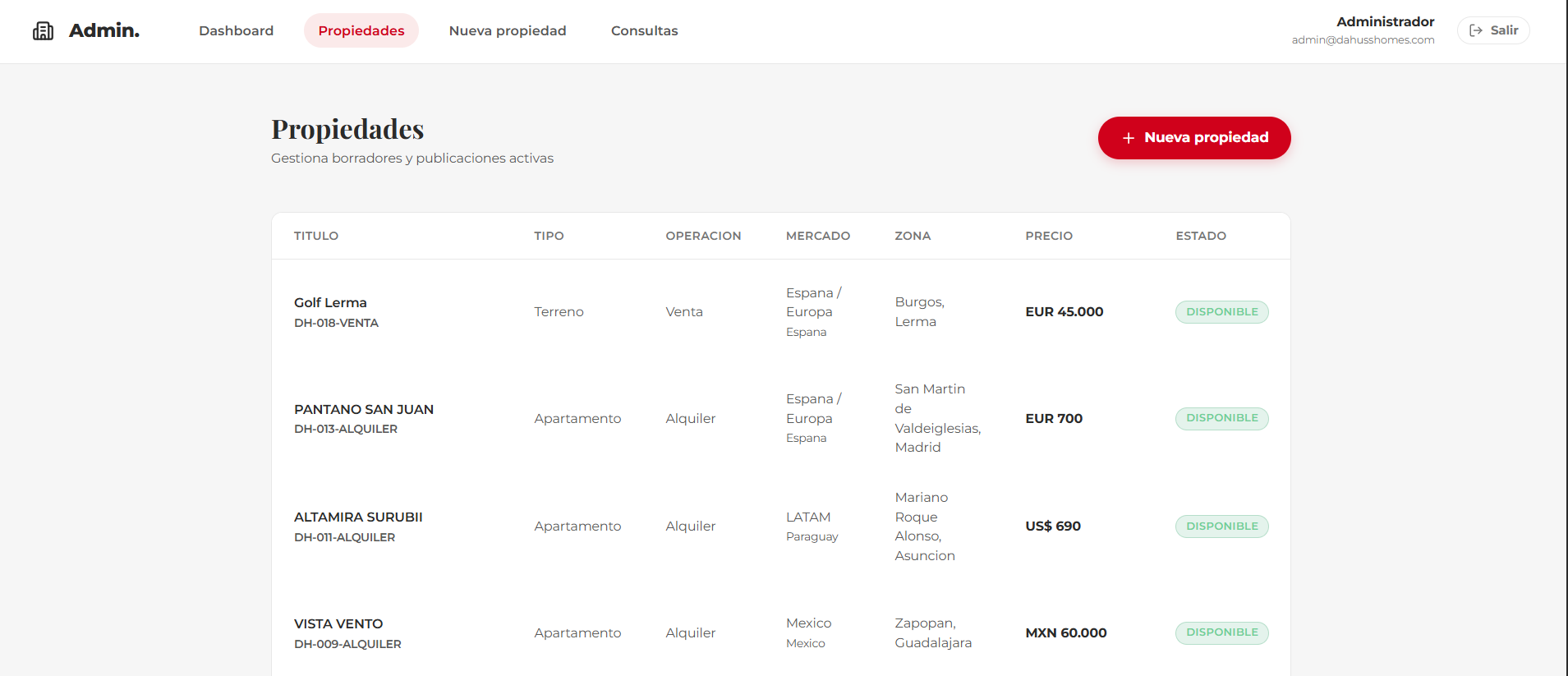Click the MXN 60.000 price
The image size is (1568, 676).
pos(1065,632)
